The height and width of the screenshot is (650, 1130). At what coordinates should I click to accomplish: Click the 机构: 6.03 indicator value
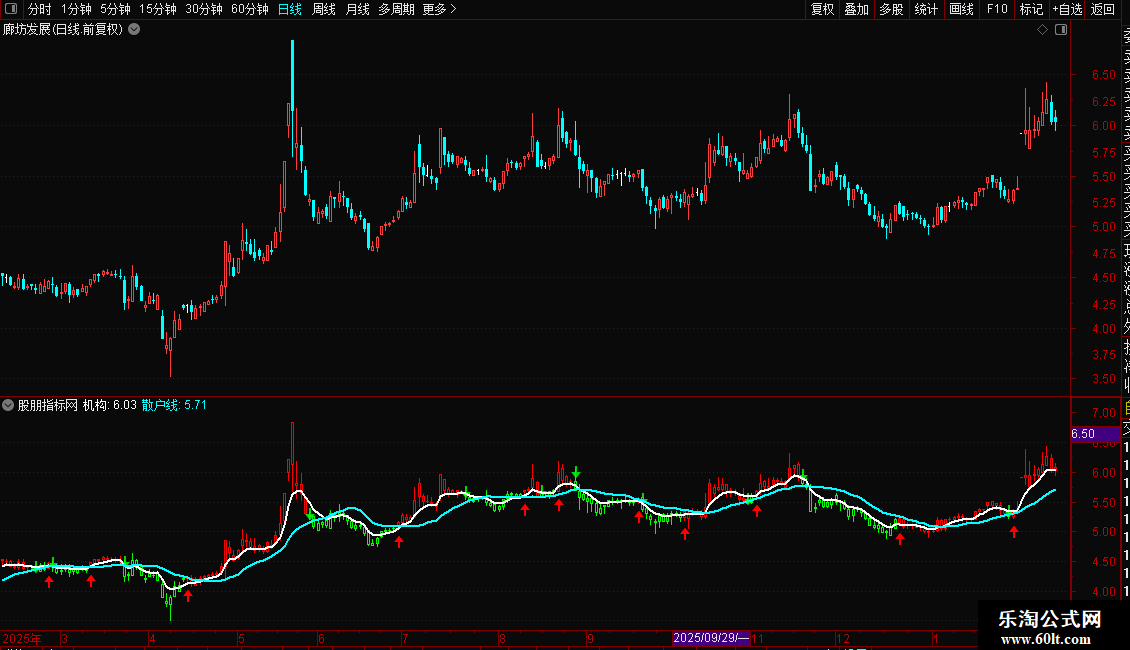pos(110,405)
